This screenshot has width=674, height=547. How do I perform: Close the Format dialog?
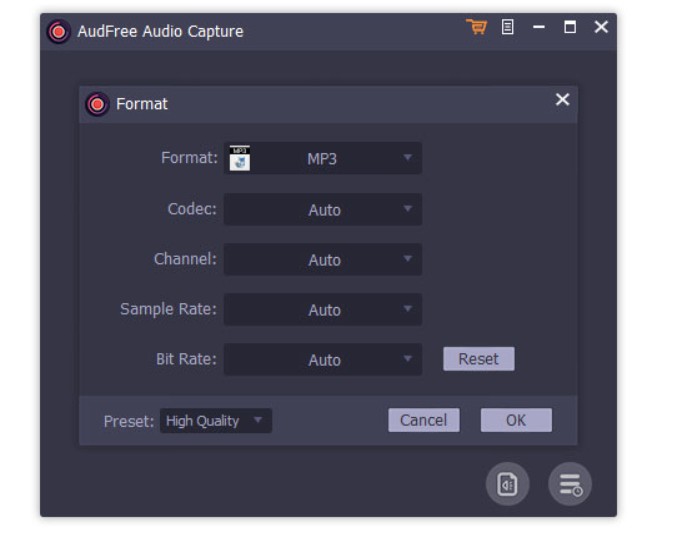coord(562,100)
